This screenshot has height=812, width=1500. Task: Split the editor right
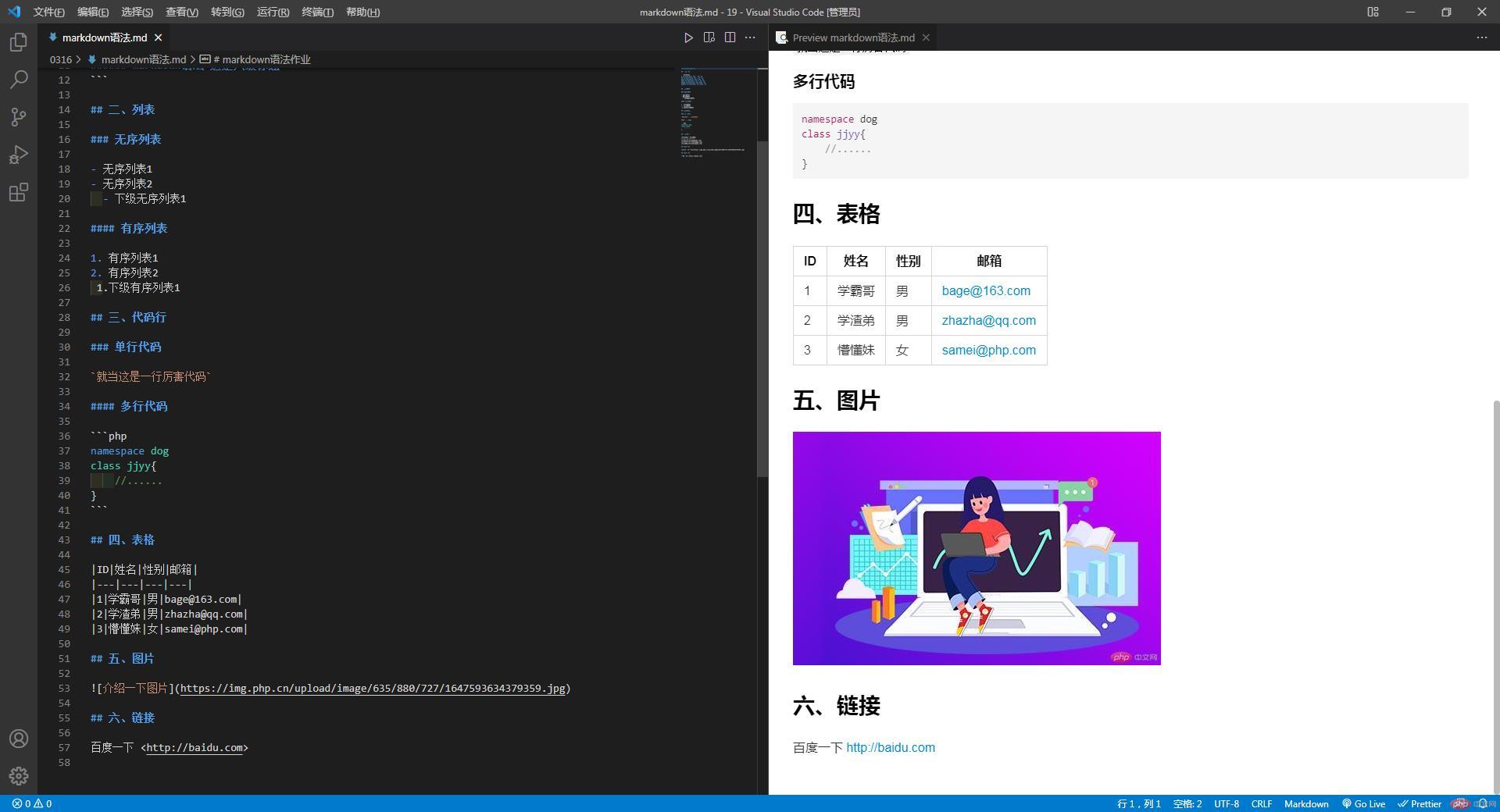coord(730,37)
